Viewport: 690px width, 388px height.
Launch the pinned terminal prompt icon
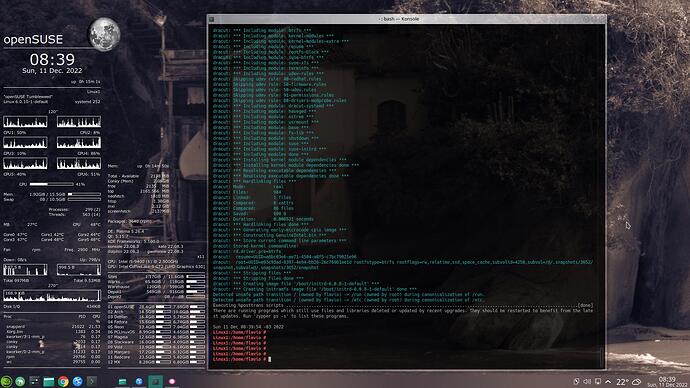click(x=92, y=381)
